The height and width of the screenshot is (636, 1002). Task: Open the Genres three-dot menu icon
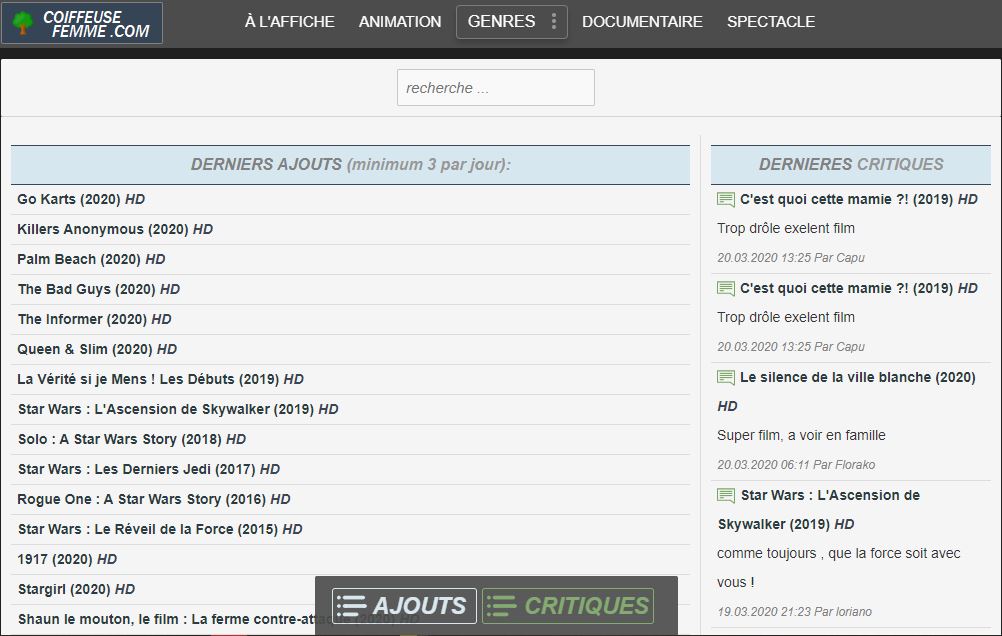[x=553, y=22]
